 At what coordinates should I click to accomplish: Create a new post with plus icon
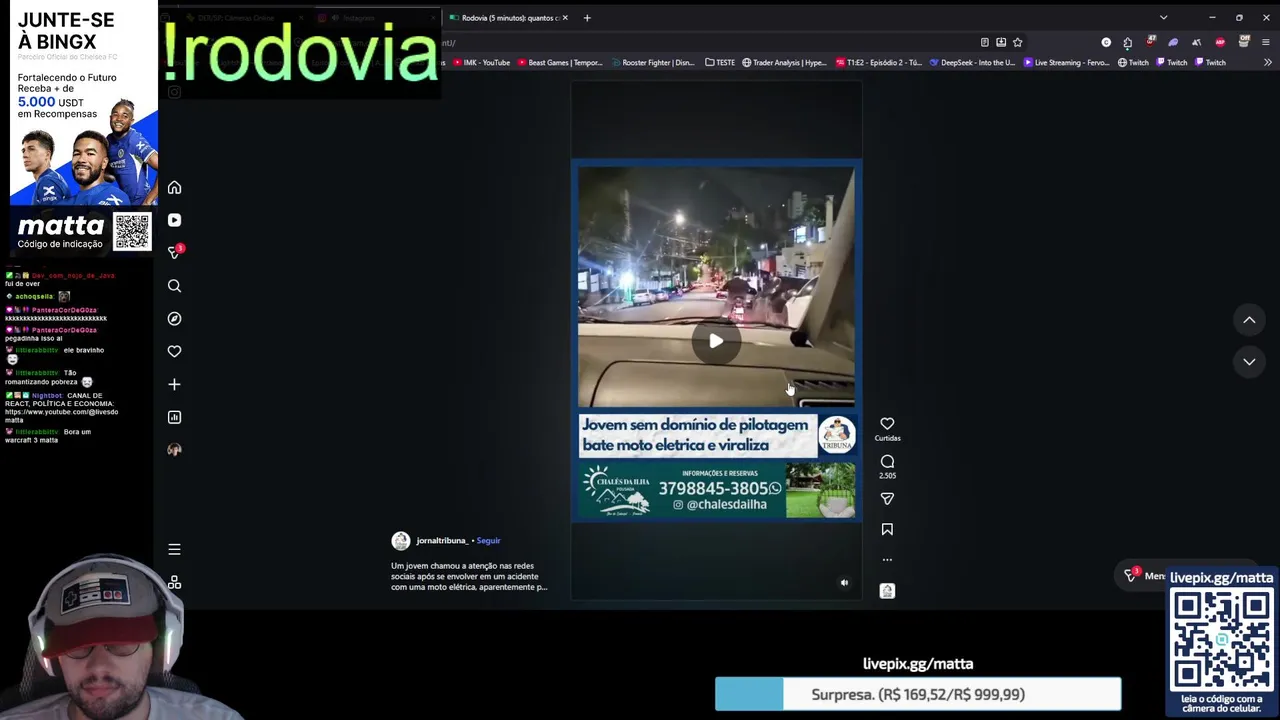(x=174, y=384)
